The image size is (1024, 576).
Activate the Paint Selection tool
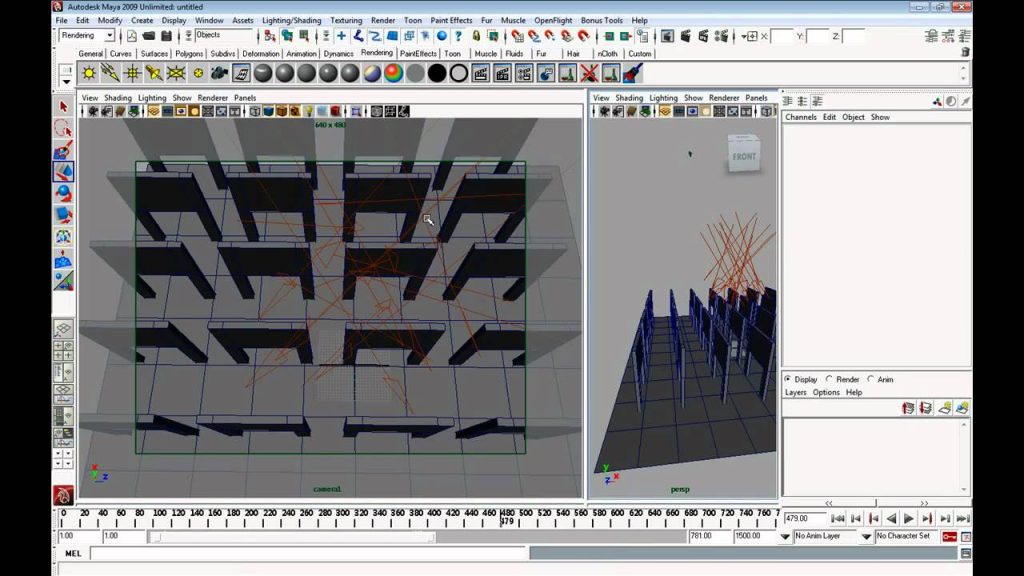pos(63,150)
